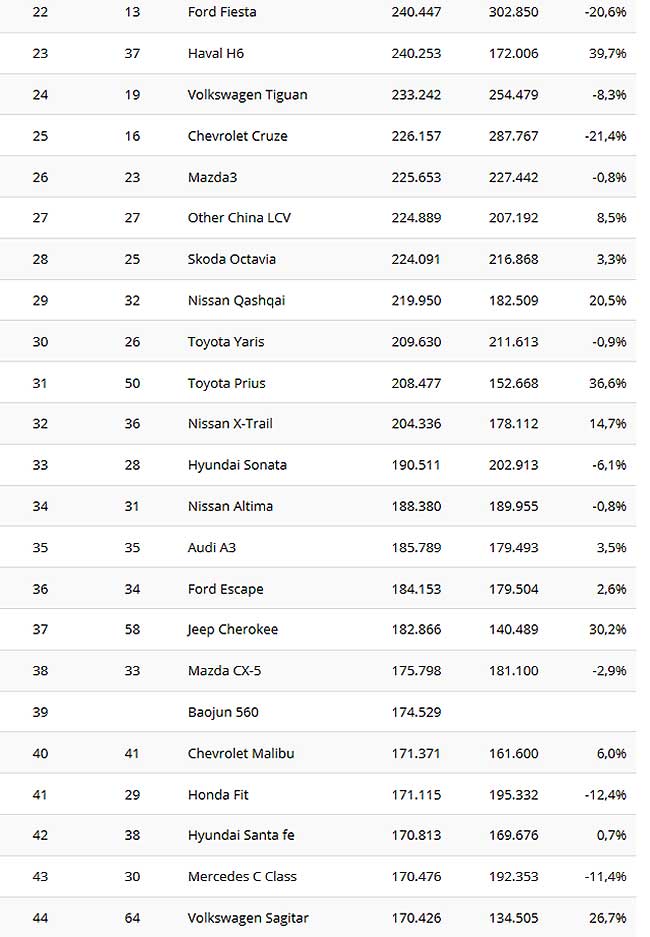Select Volkswagen Sagitar rank number 44
Viewport: 650px width, 937px height.
click(40, 918)
